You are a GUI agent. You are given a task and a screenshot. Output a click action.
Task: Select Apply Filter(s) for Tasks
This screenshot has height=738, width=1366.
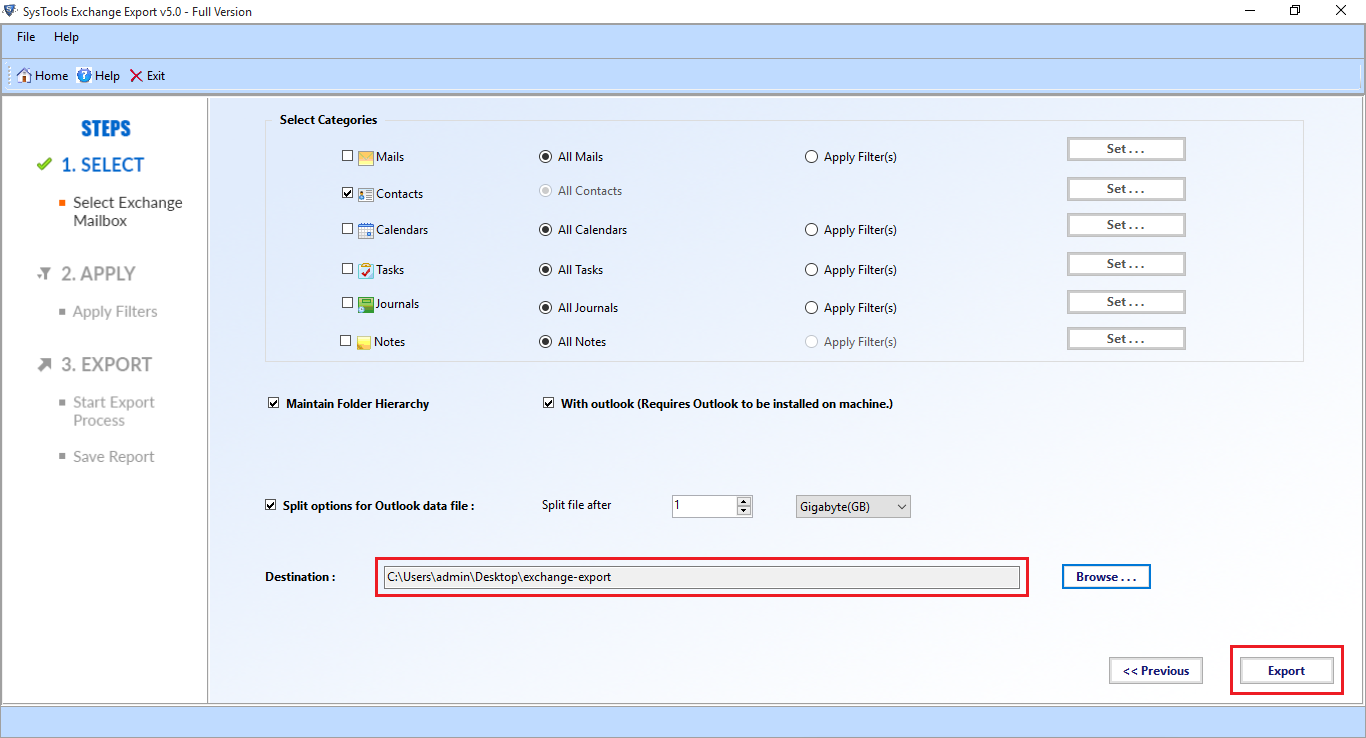point(811,270)
